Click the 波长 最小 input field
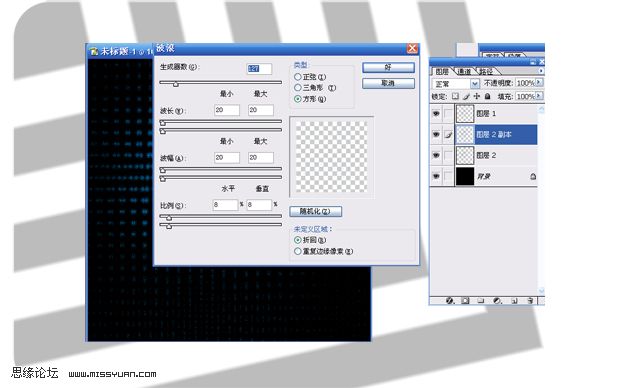 (227, 110)
